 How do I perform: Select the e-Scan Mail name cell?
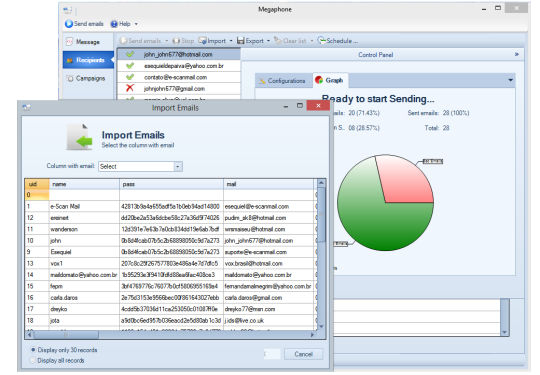84,207
